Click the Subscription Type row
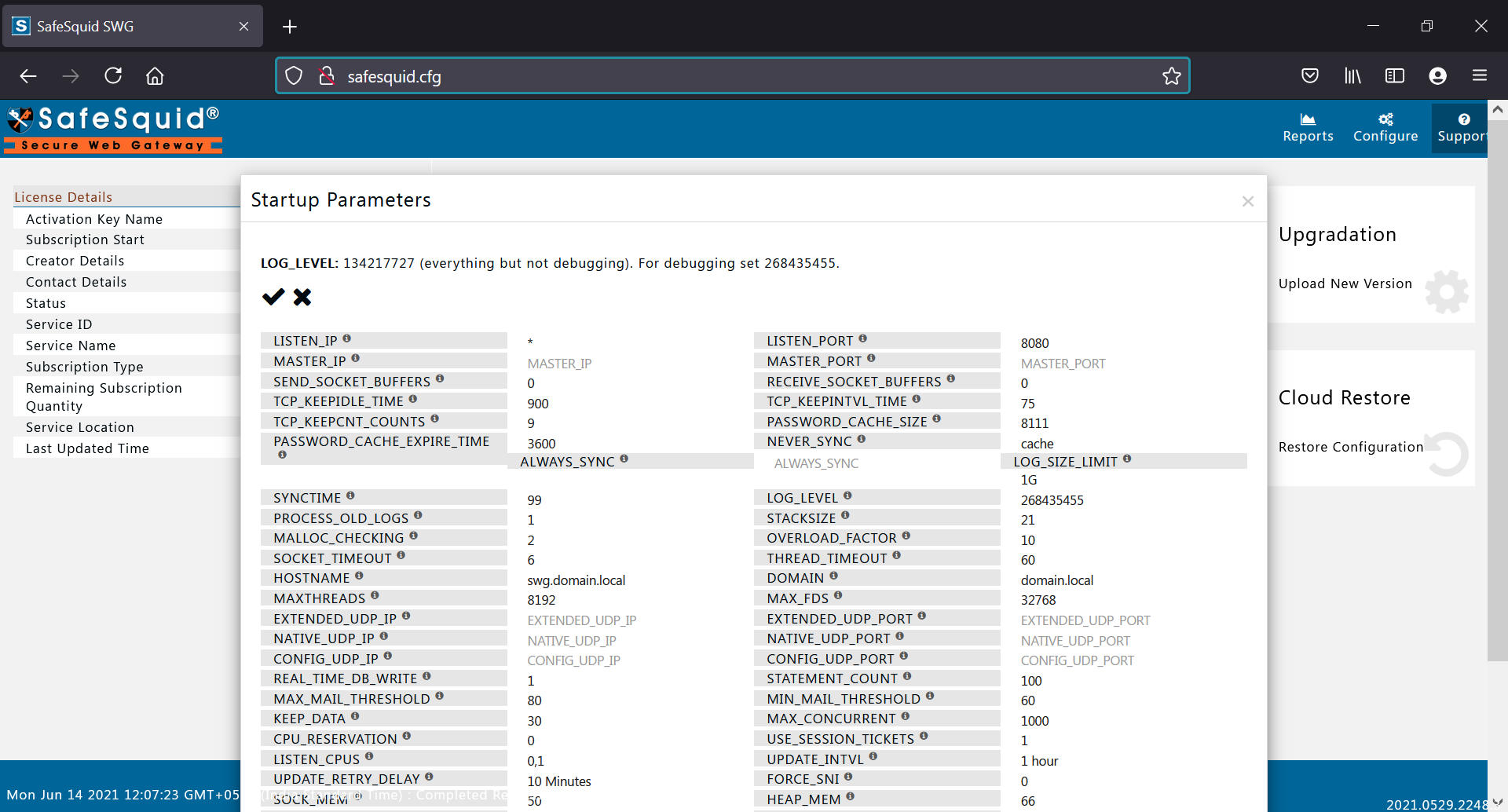The image size is (1508, 812). (x=126, y=367)
